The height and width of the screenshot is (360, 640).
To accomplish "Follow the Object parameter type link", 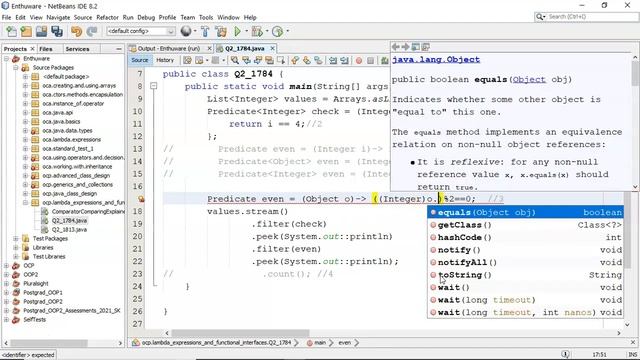I will (529, 80).
